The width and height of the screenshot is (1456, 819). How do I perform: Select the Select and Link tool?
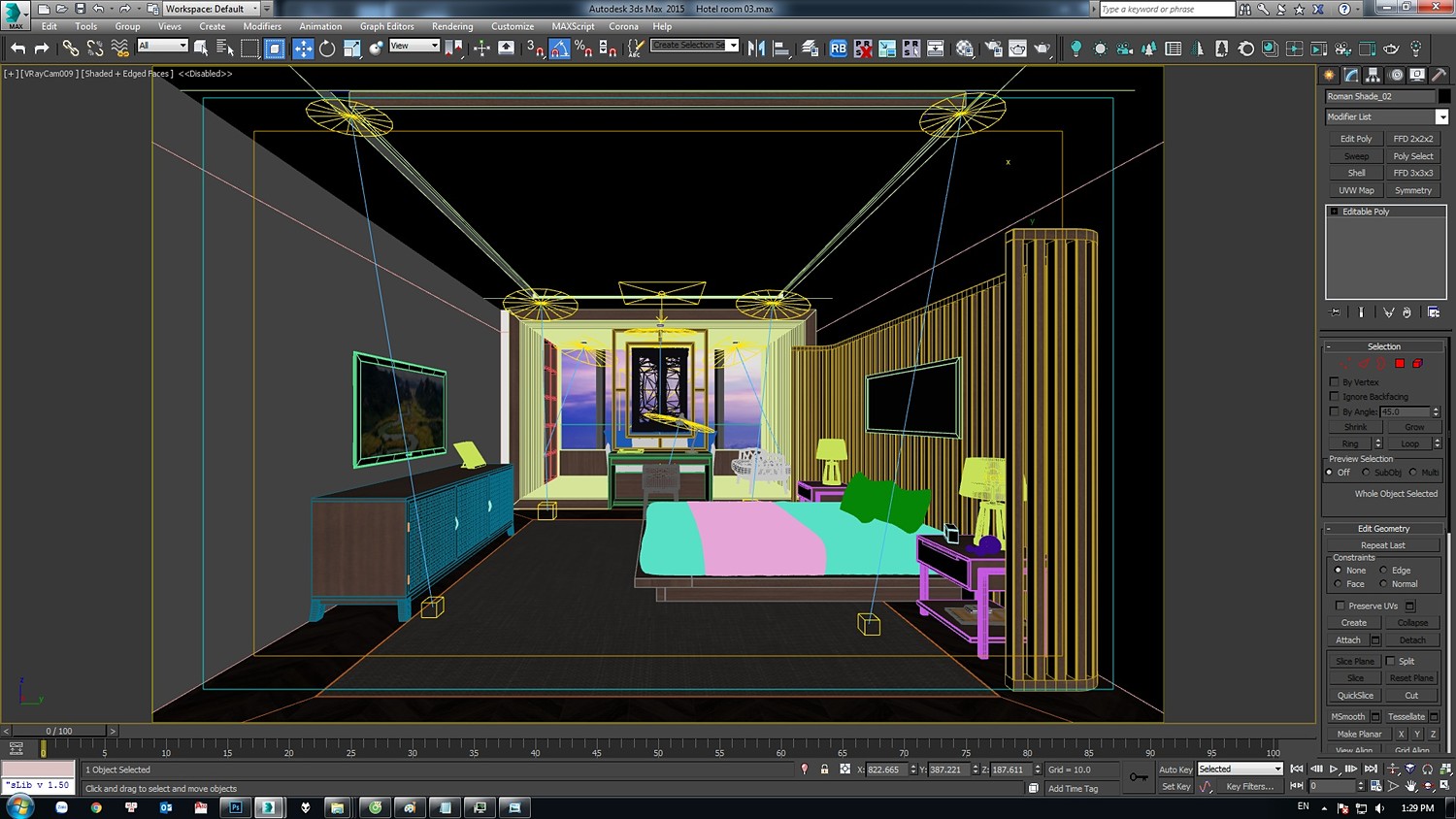click(x=71, y=48)
